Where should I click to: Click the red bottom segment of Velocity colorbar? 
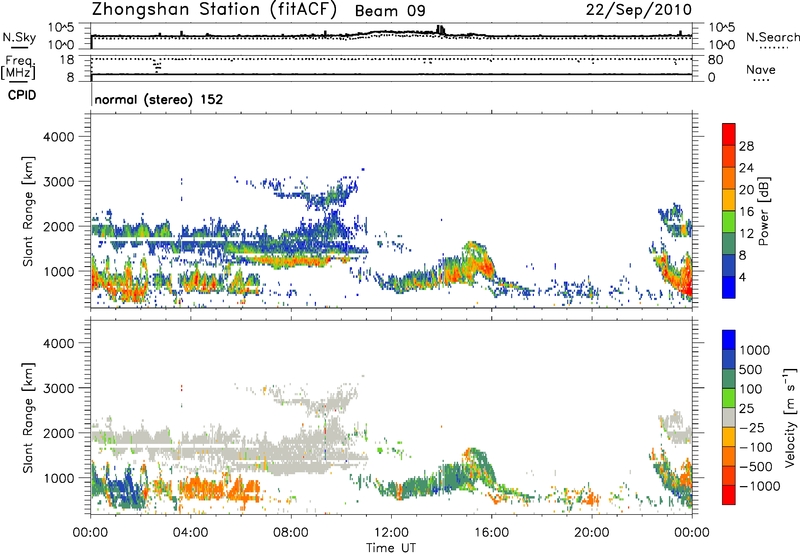pos(729,495)
